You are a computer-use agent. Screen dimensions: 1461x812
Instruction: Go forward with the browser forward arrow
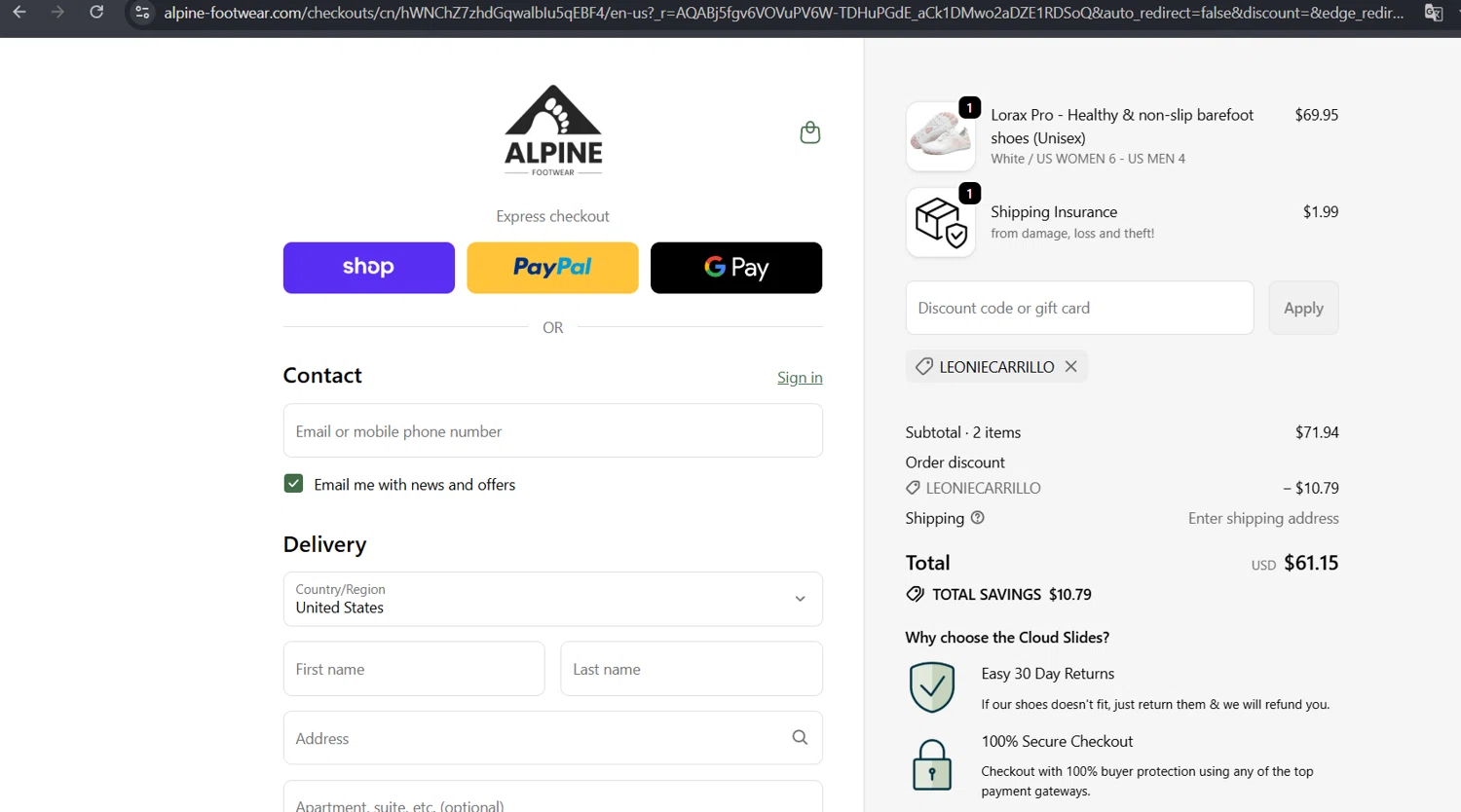pos(57,13)
